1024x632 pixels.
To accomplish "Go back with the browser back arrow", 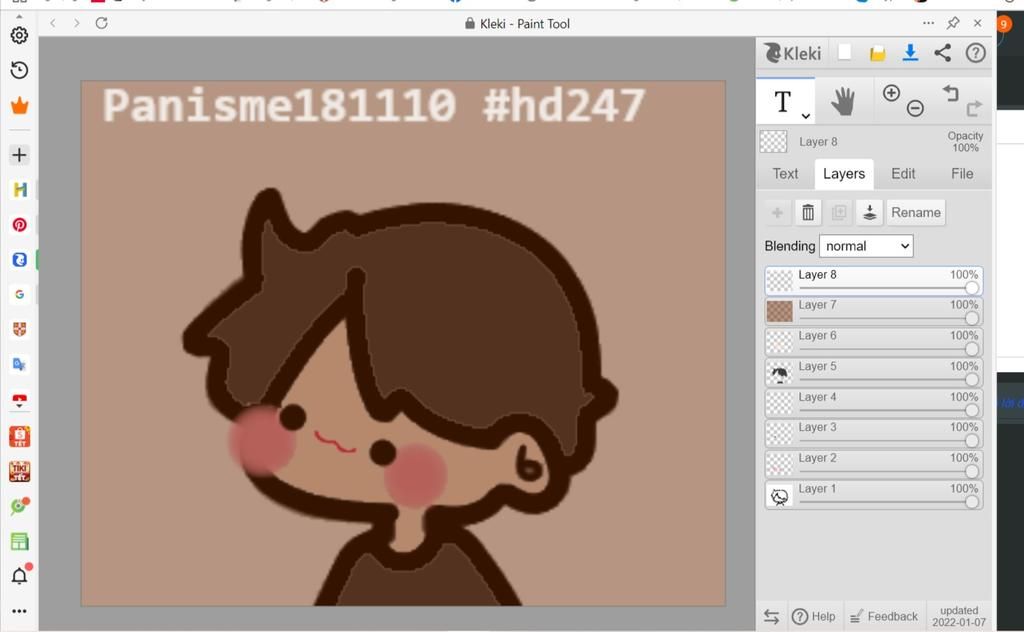I will [53, 24].
